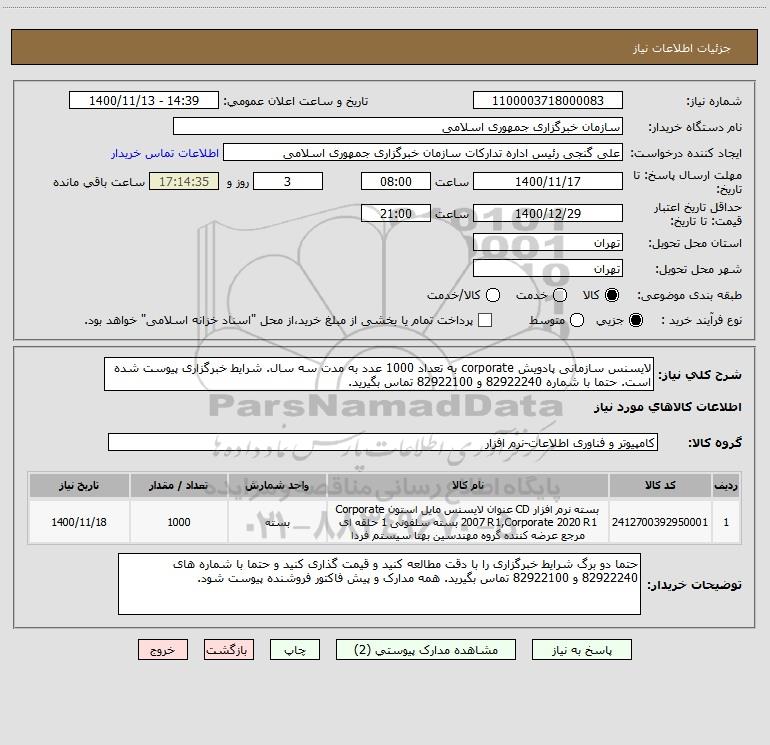
Task: Click the تاریخ نیاز column header
Action: [79, 485]
